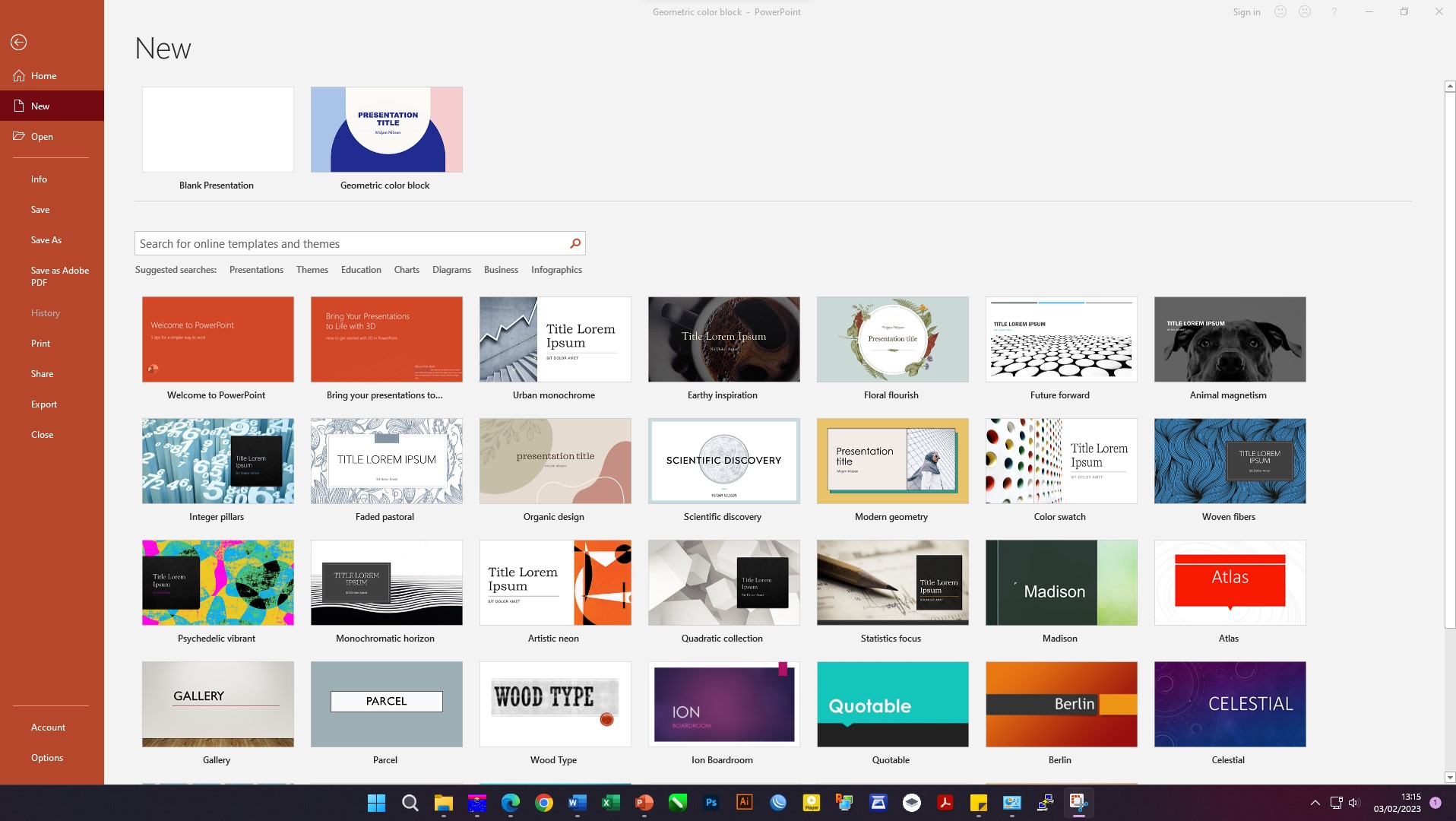
Task: Open Photoshop from the taskbar
Action: 711,803
